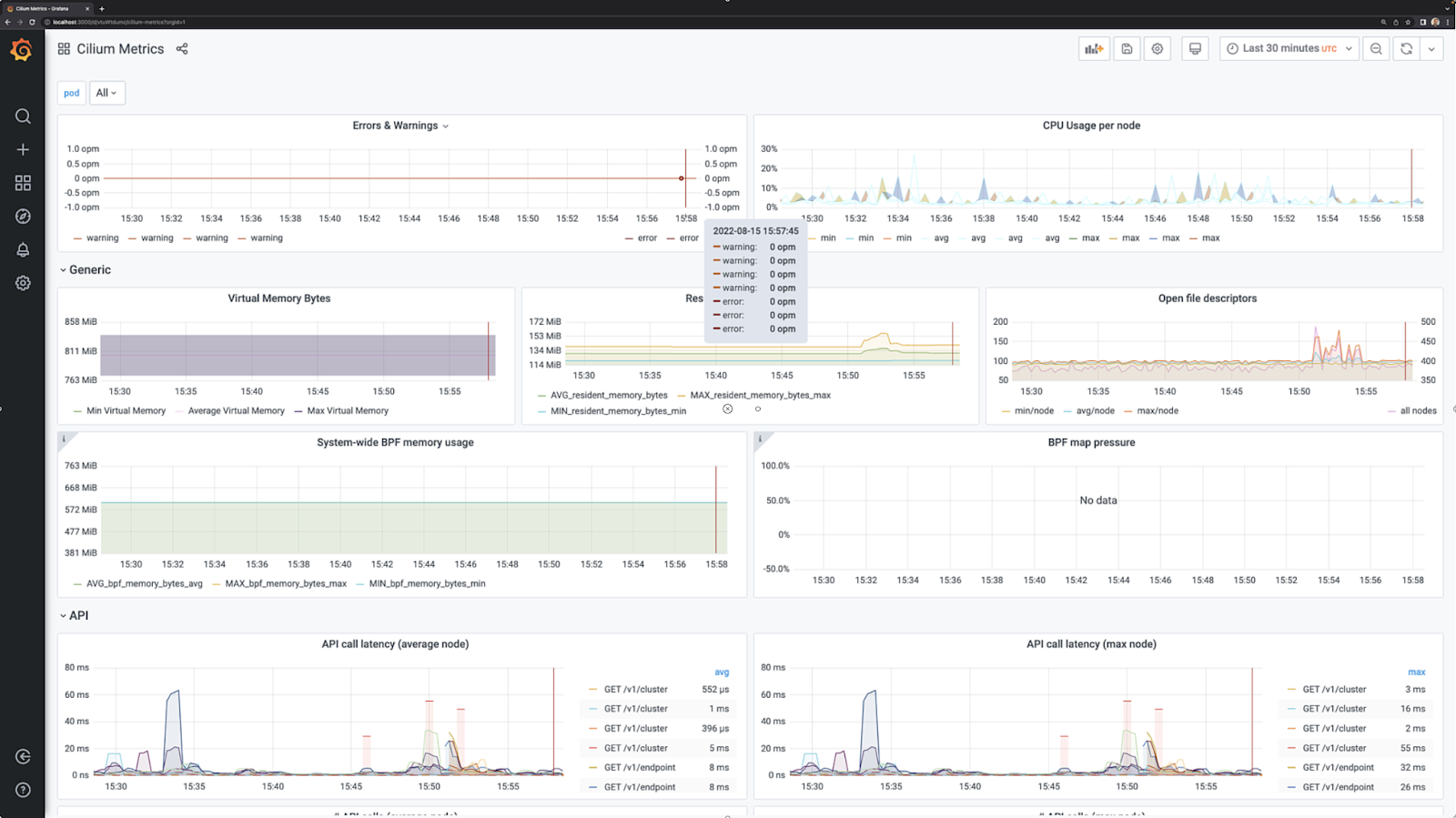The image size is (1456, 818).
Task: Refresh the dashboard
Action: pos(1407,49)
